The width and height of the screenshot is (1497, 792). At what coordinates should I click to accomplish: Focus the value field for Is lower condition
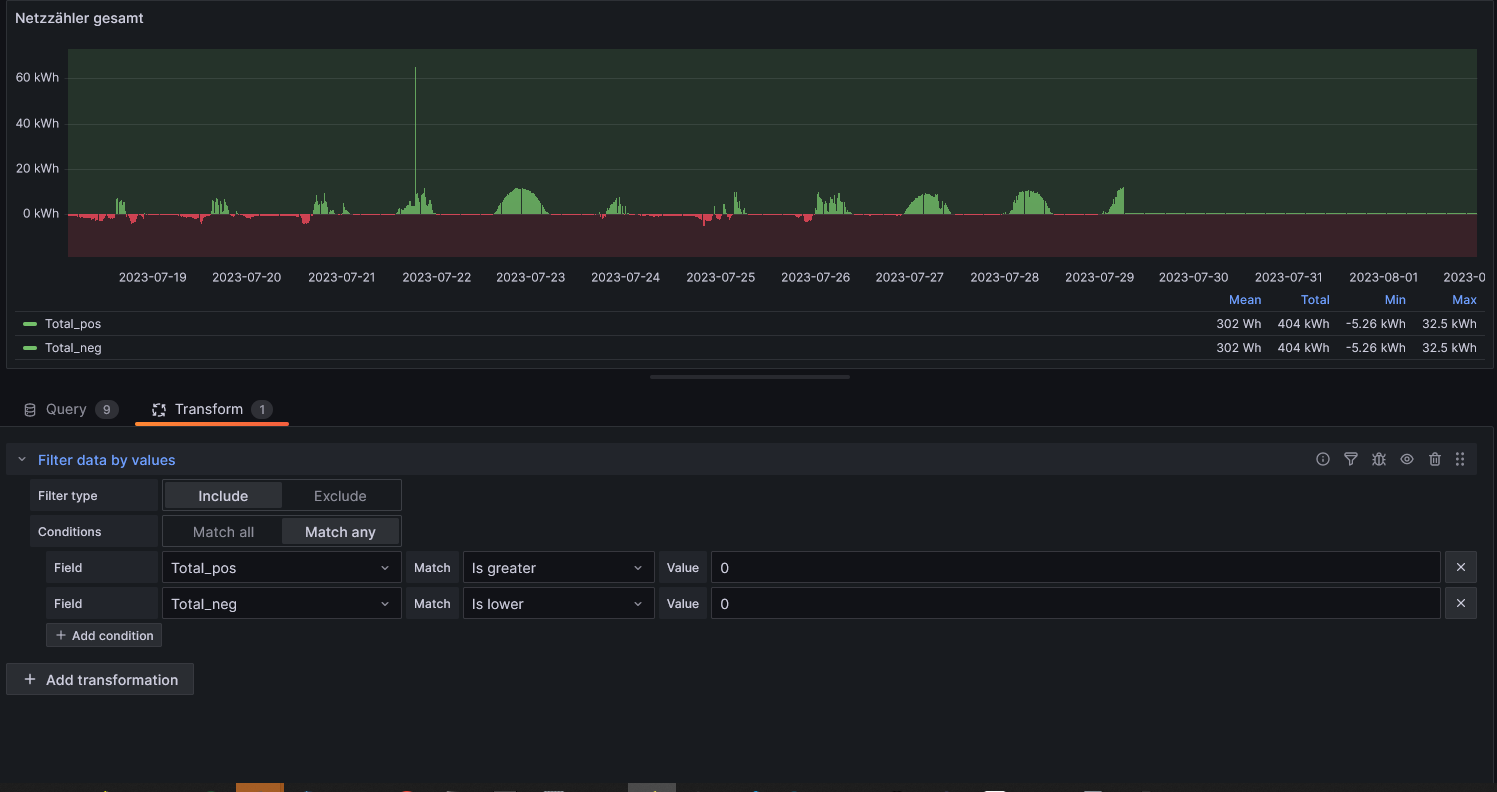[x=1075, y=604]
